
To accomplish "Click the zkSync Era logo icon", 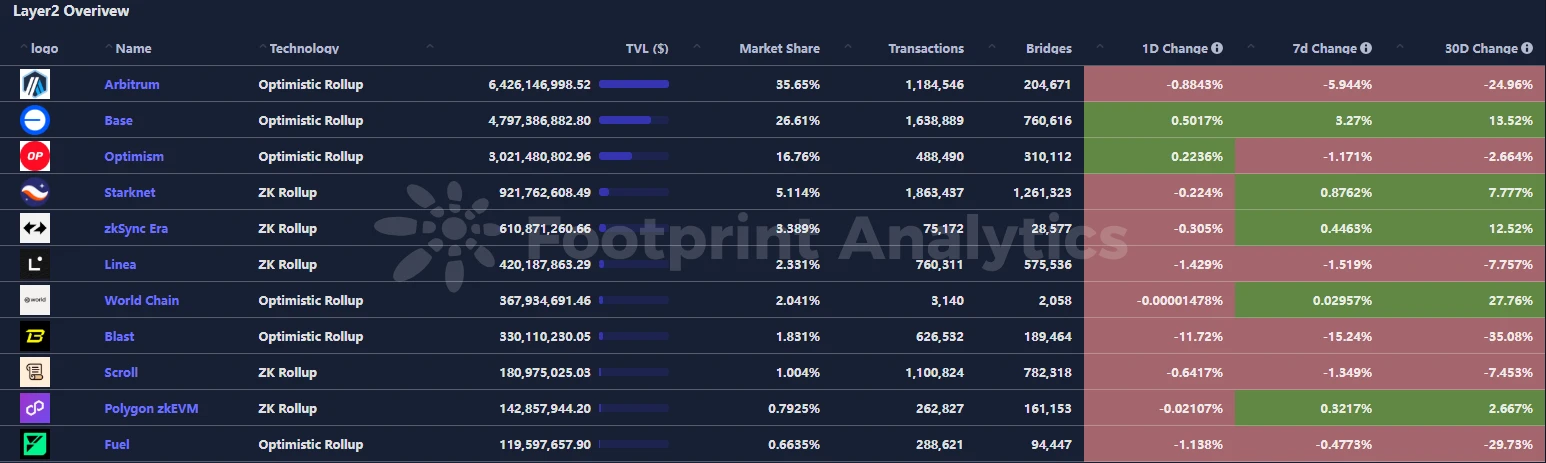I will pos(35,229).
